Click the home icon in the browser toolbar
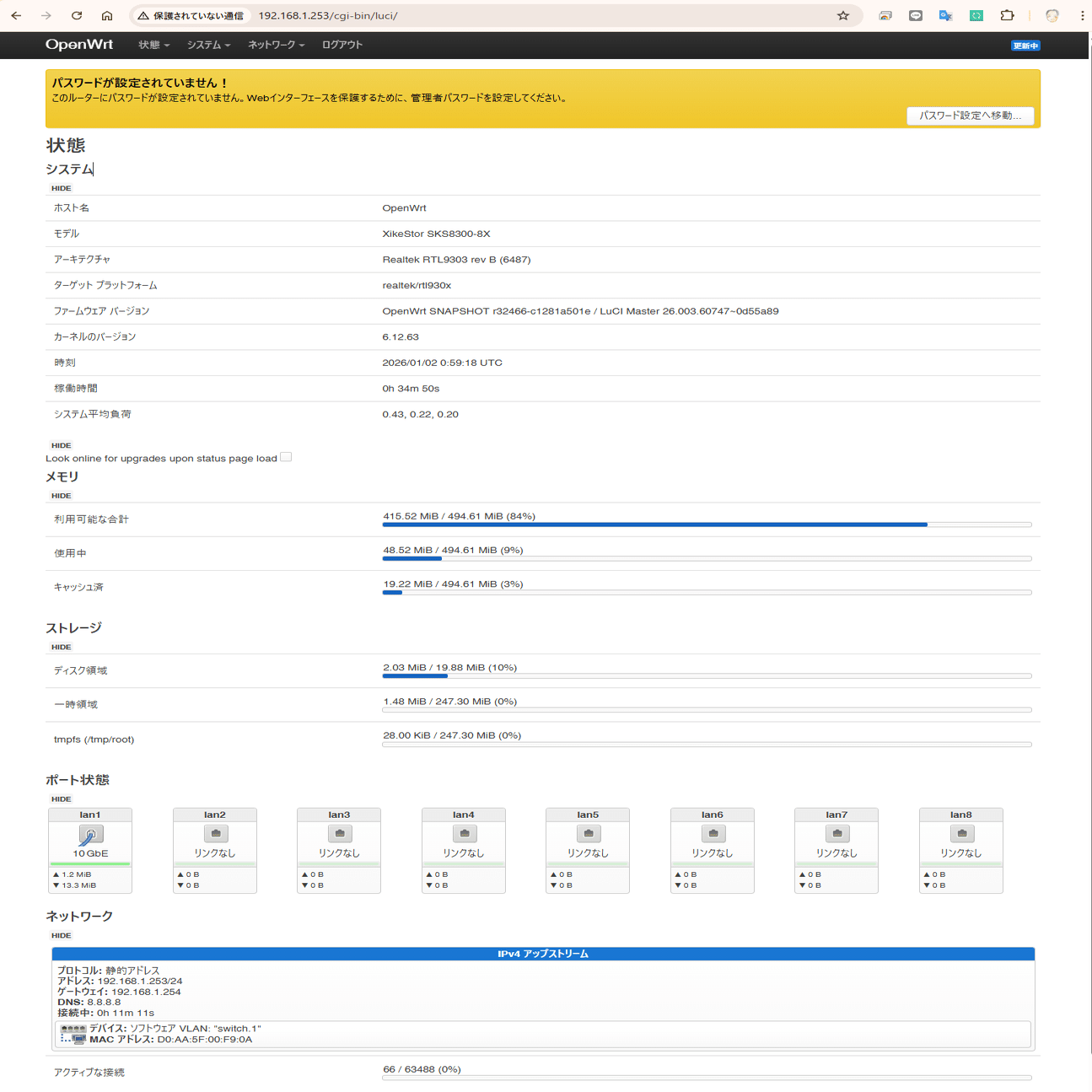The width and height of the screenshot is (1092, 1092). tap(107, 14)
